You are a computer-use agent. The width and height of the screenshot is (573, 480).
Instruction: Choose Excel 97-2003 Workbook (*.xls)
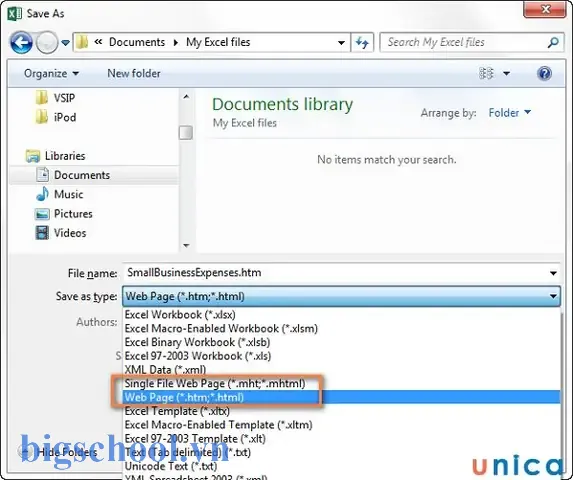coord(341,356)
